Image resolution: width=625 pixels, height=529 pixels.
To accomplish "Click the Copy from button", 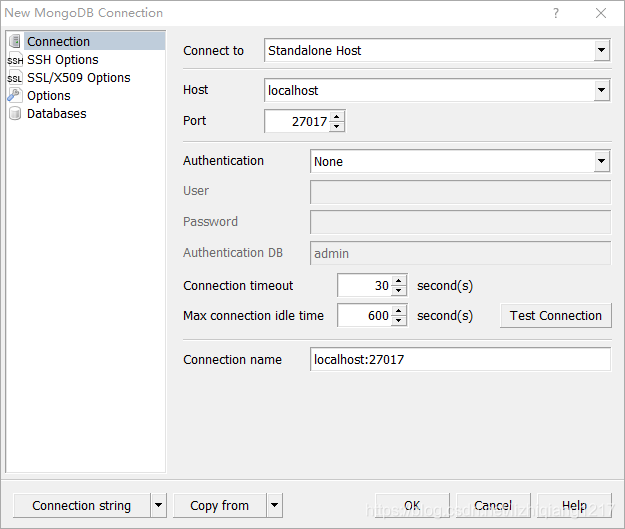I will click(x=220, y=505).
